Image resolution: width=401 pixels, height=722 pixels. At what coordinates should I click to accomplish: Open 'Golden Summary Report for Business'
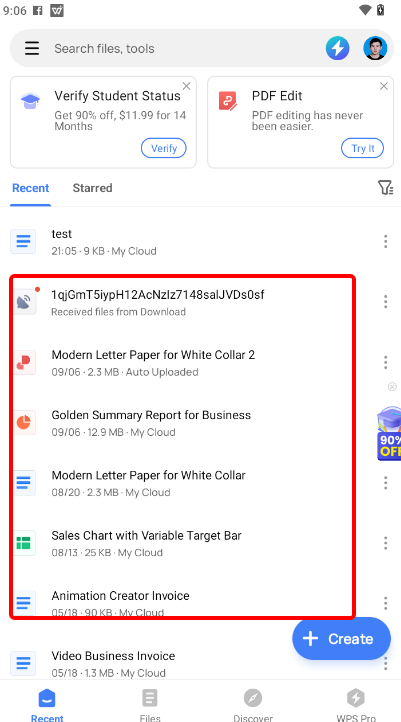click(151, 415)
